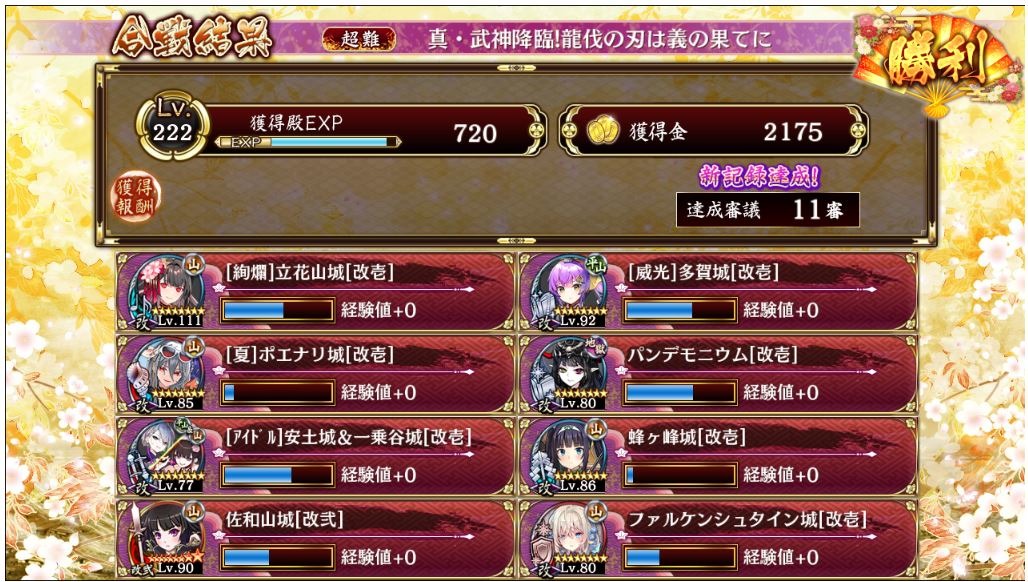Screen dimensions: 1028x582
Task: Click the パンデモニウム character portrait
Action: [569, 374]
